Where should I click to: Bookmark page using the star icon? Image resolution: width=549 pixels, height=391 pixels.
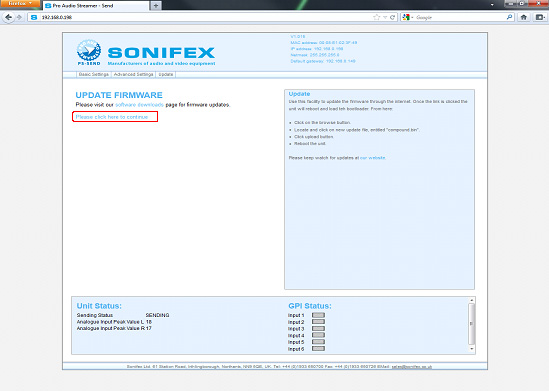[376, 17]
